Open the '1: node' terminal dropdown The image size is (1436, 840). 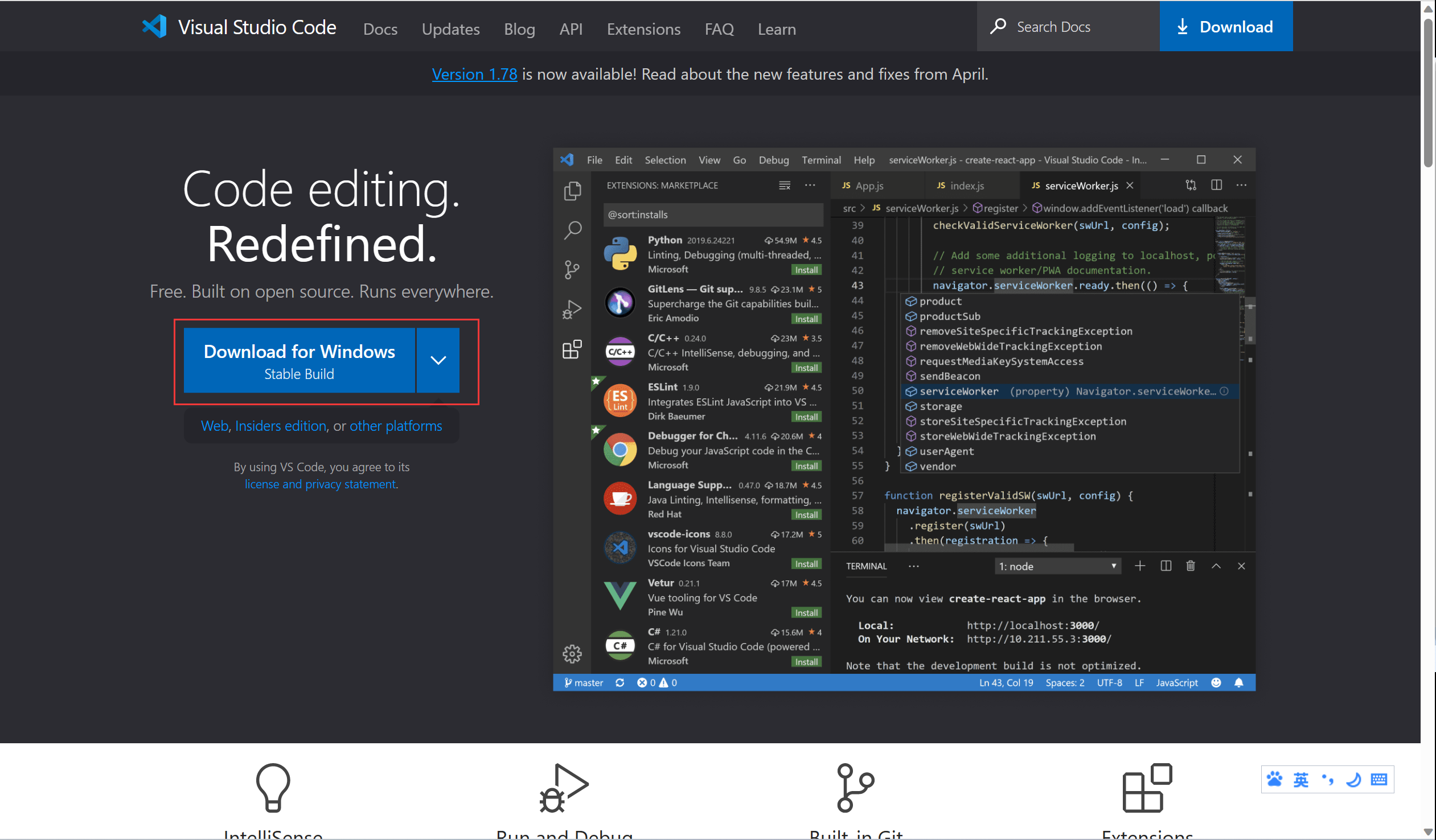(x=1057, y=566)
